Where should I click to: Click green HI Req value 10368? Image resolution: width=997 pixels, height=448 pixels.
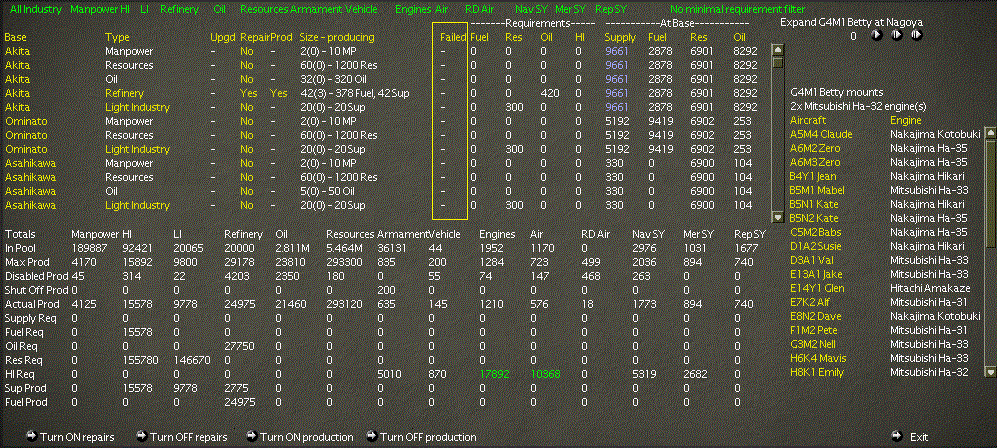pos(546,374)
